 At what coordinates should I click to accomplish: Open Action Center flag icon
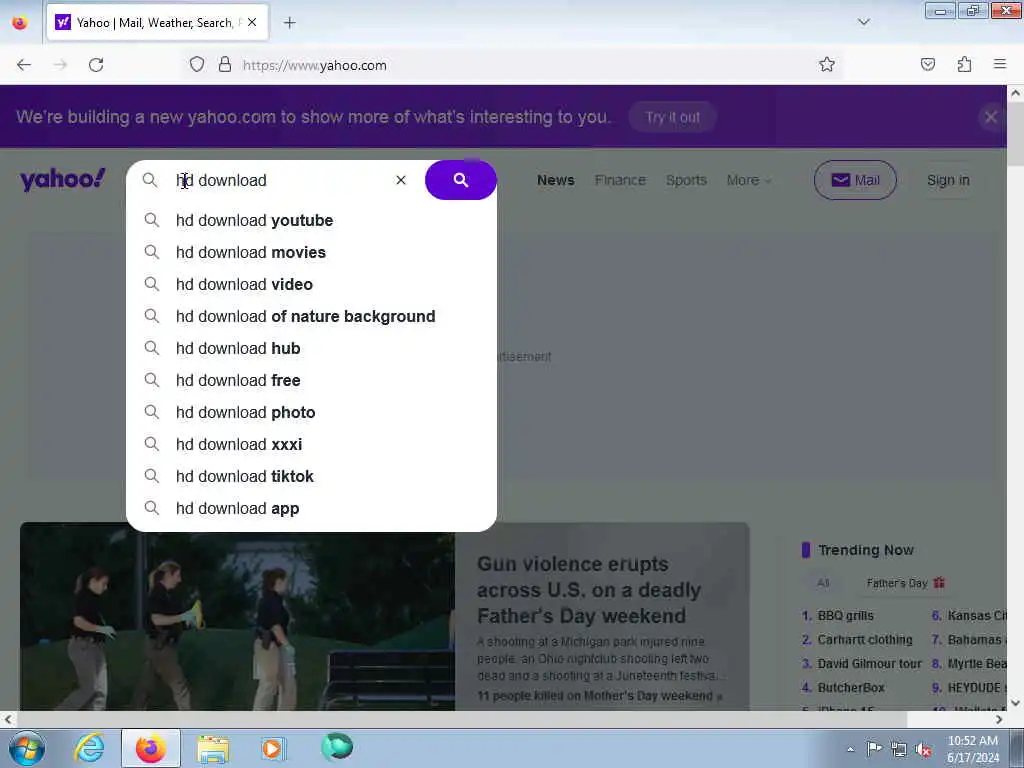[874, 748]
